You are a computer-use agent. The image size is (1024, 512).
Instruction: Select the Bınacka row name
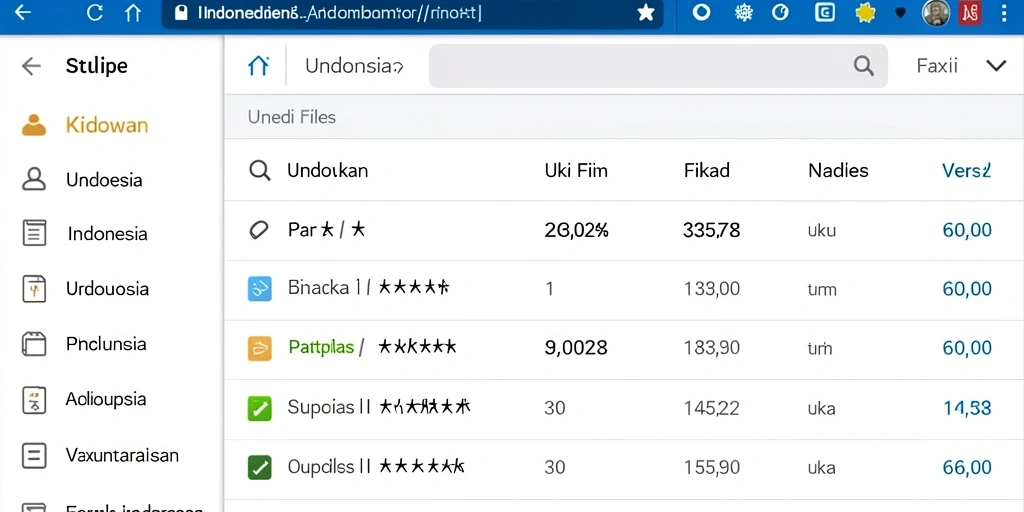point(319,287)
